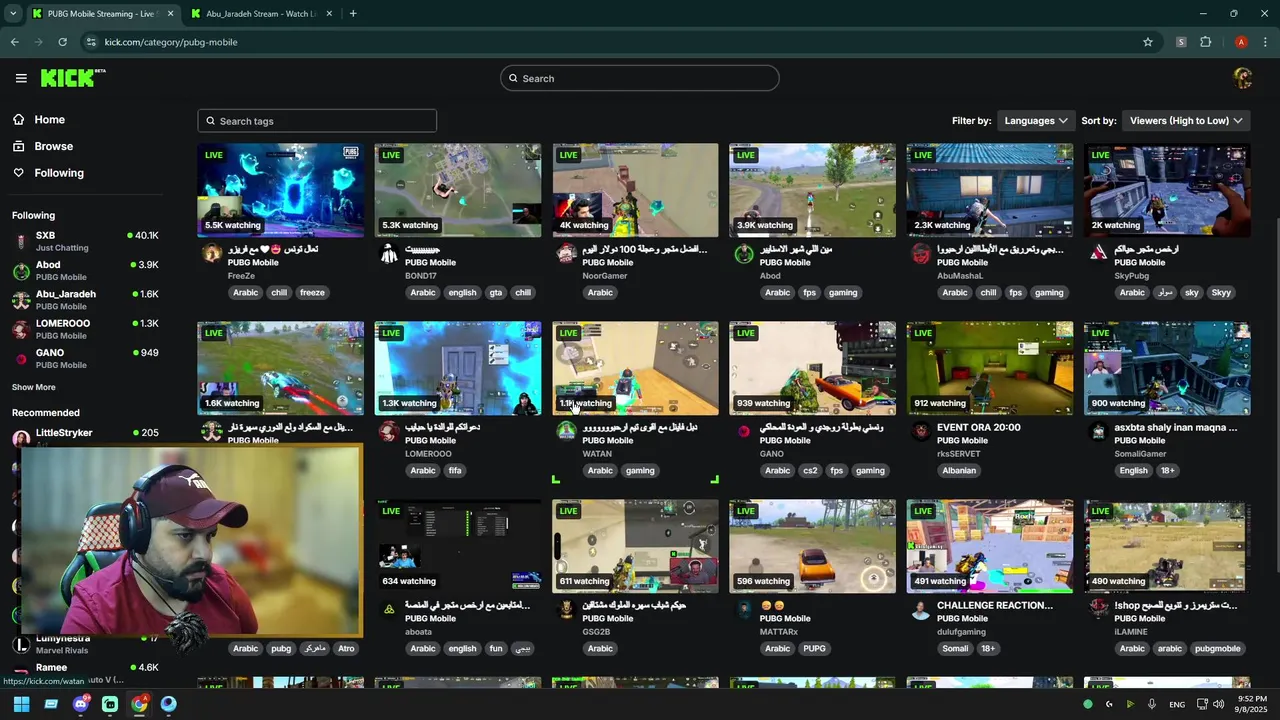Open the user profile avatar menu

pos(1243,78)
